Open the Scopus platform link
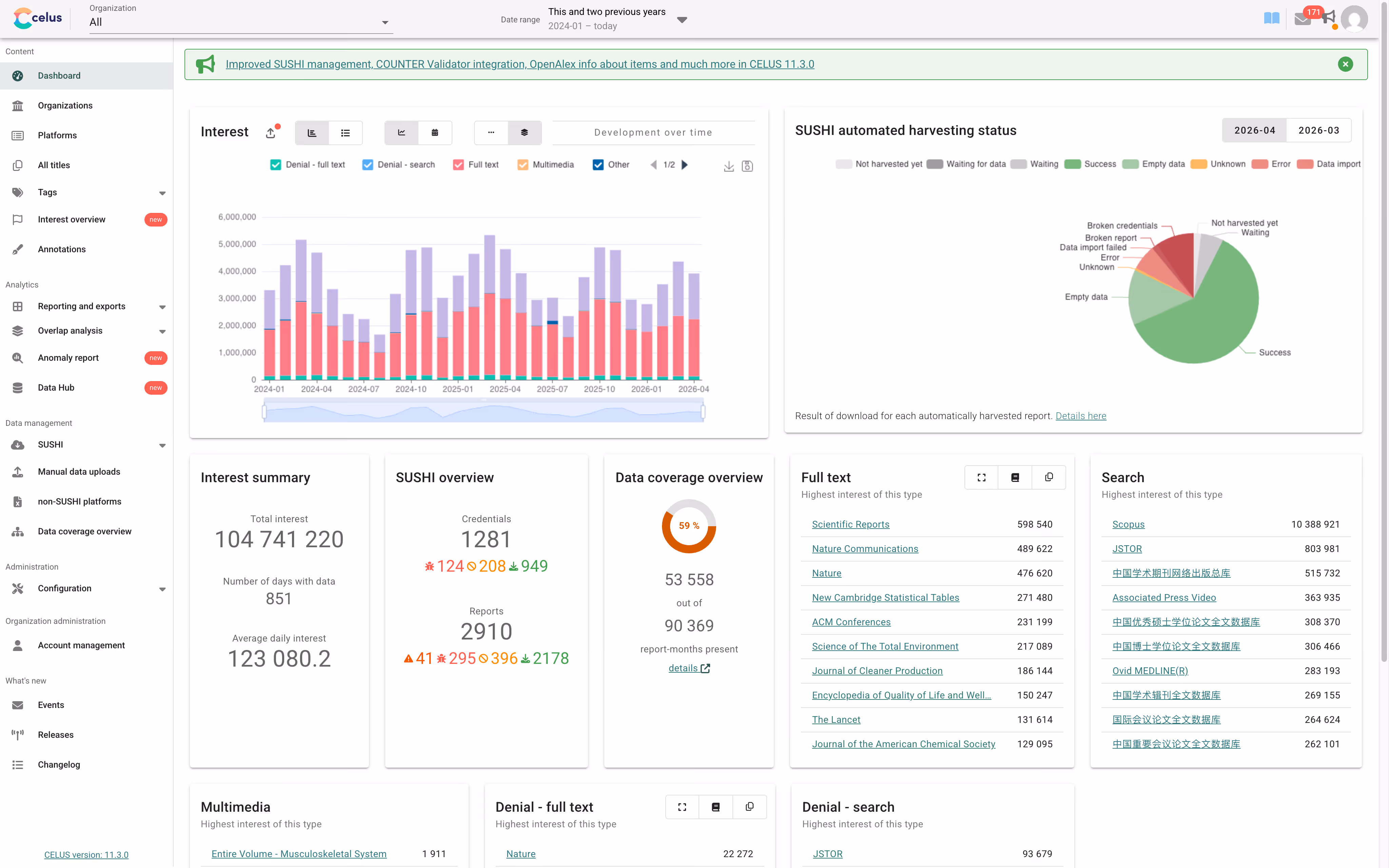 [x=1129, y=524]
